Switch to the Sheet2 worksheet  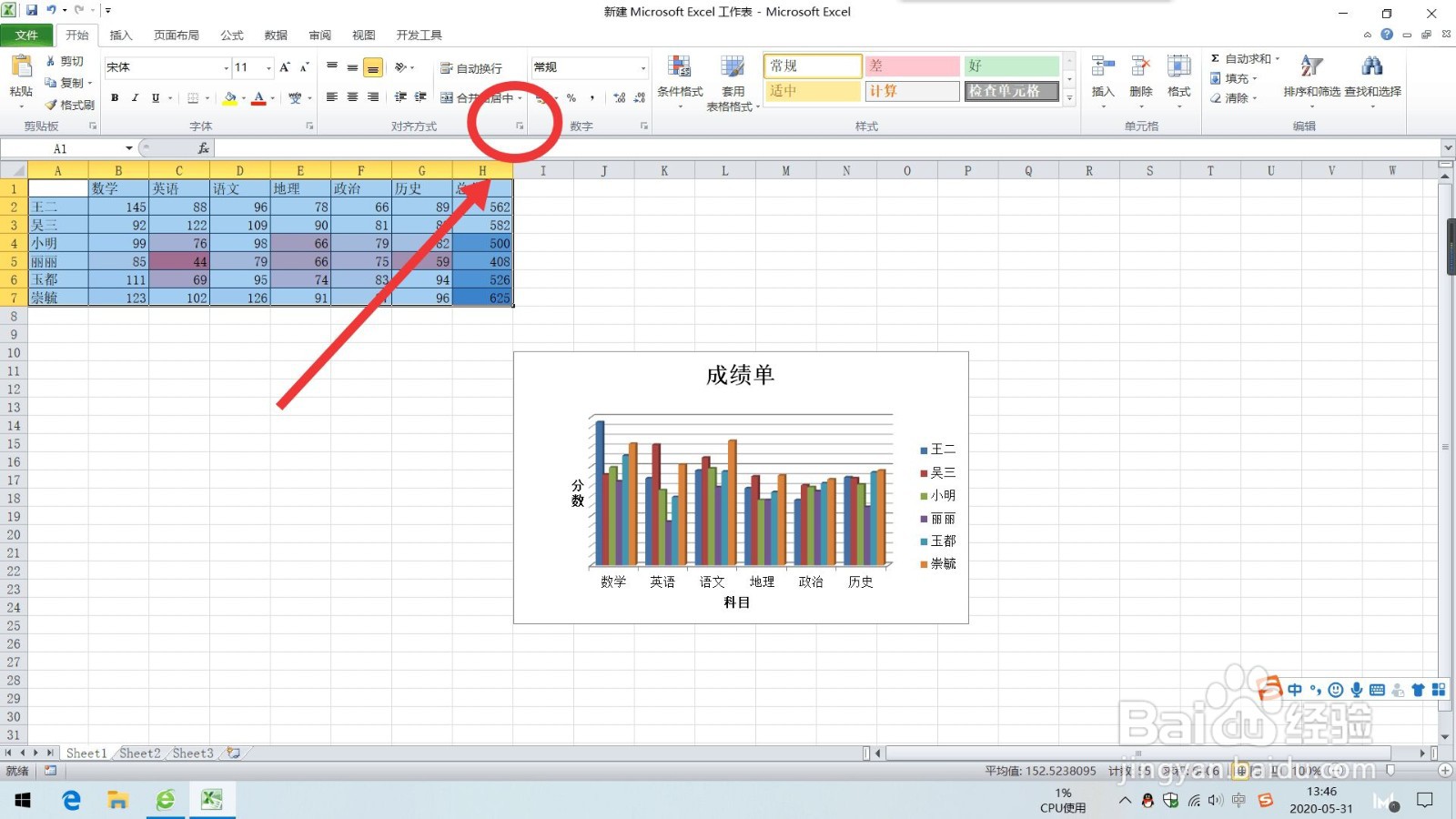pyautogui.click(x=139, y=753)
